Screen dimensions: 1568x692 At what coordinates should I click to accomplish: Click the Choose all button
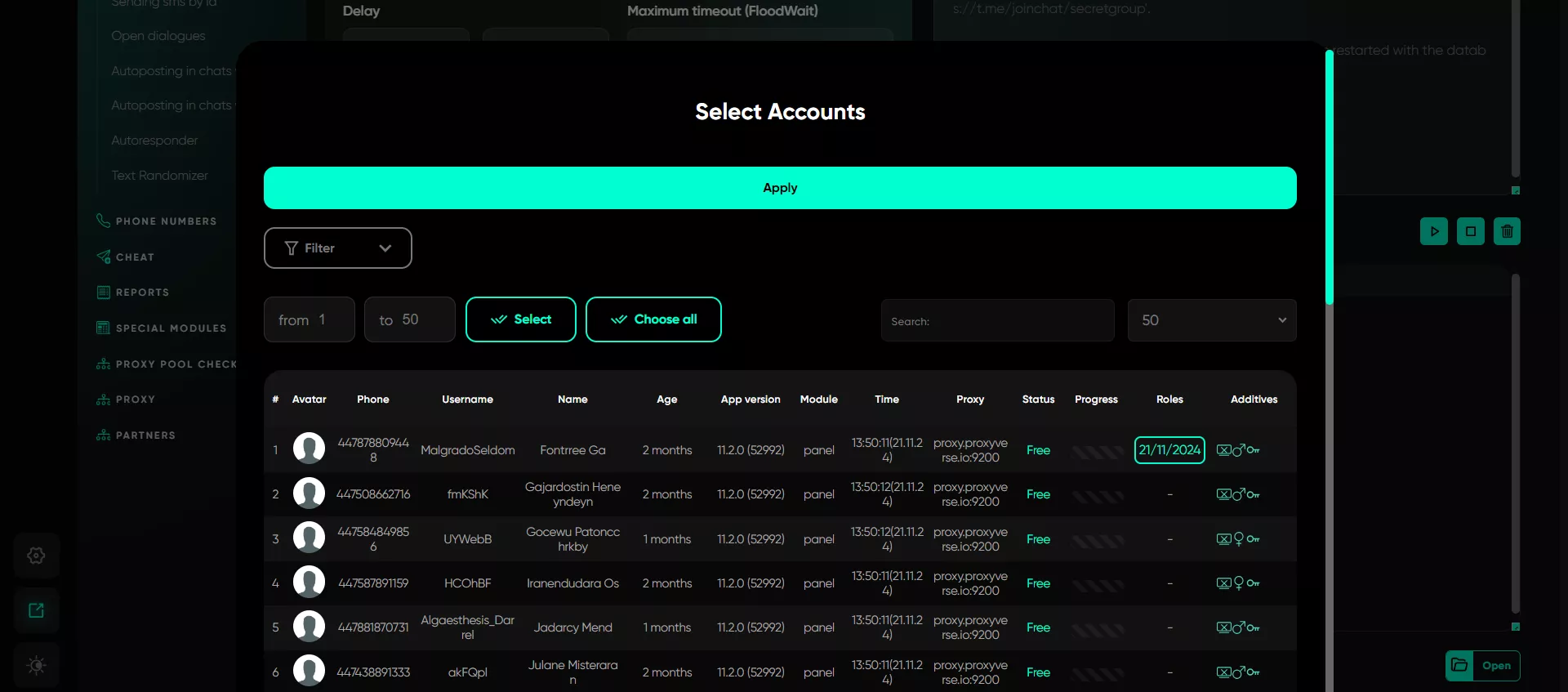coord(653,319)
